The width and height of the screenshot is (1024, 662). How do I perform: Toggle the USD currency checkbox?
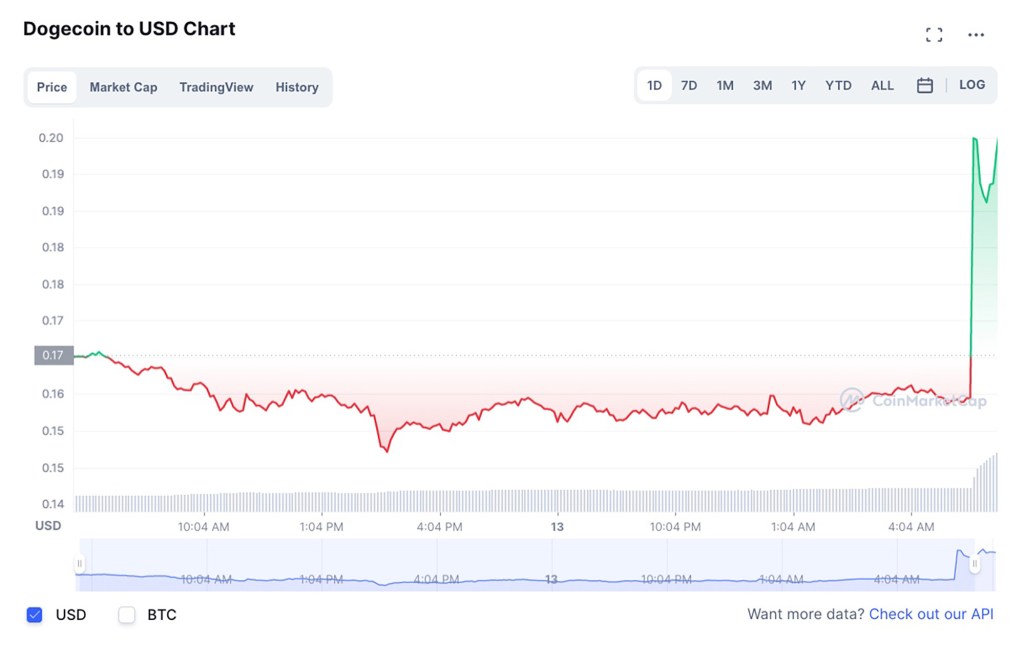pos(35,615)
